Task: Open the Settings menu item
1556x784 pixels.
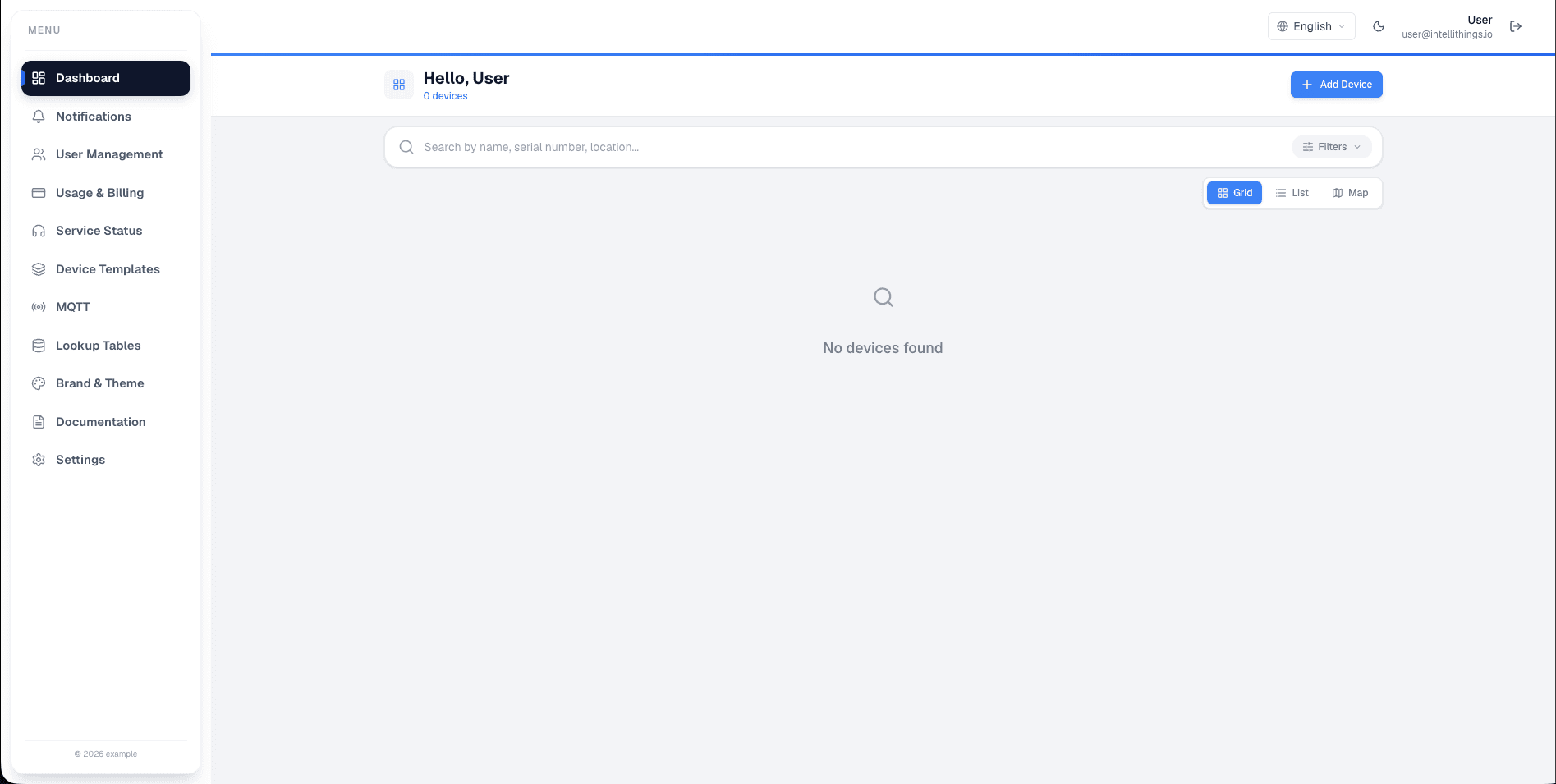Action: (x=106, y=460)
